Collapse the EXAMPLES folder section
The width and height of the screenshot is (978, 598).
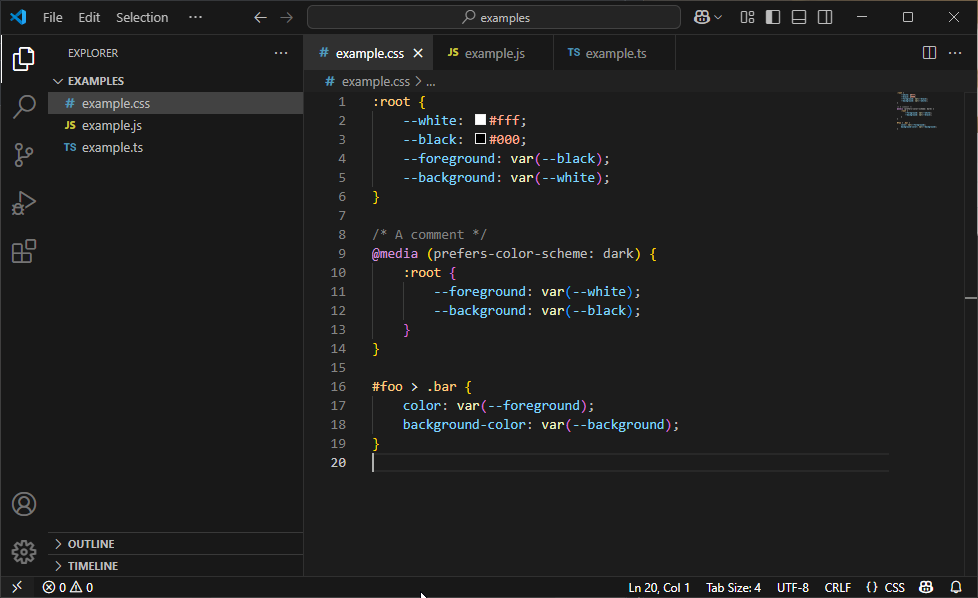click(95, 81)
